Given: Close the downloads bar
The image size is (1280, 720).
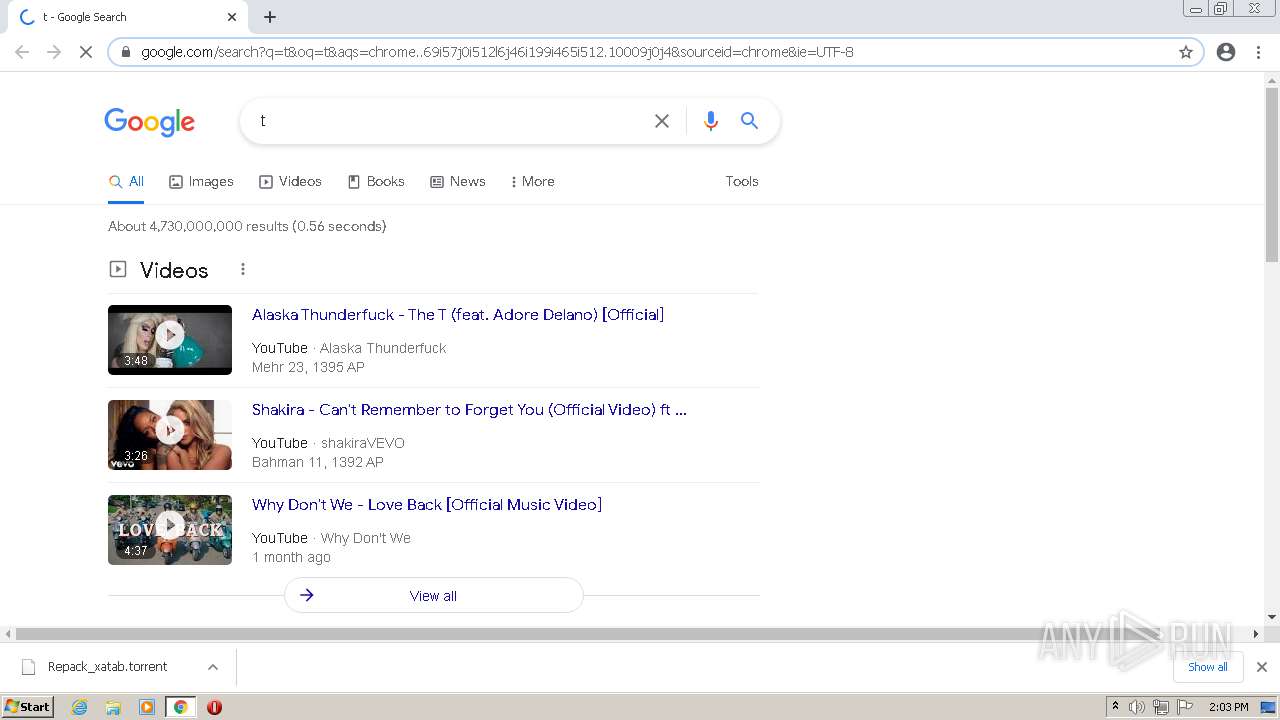Looking at the screenshot, I should pos(1262,667).
